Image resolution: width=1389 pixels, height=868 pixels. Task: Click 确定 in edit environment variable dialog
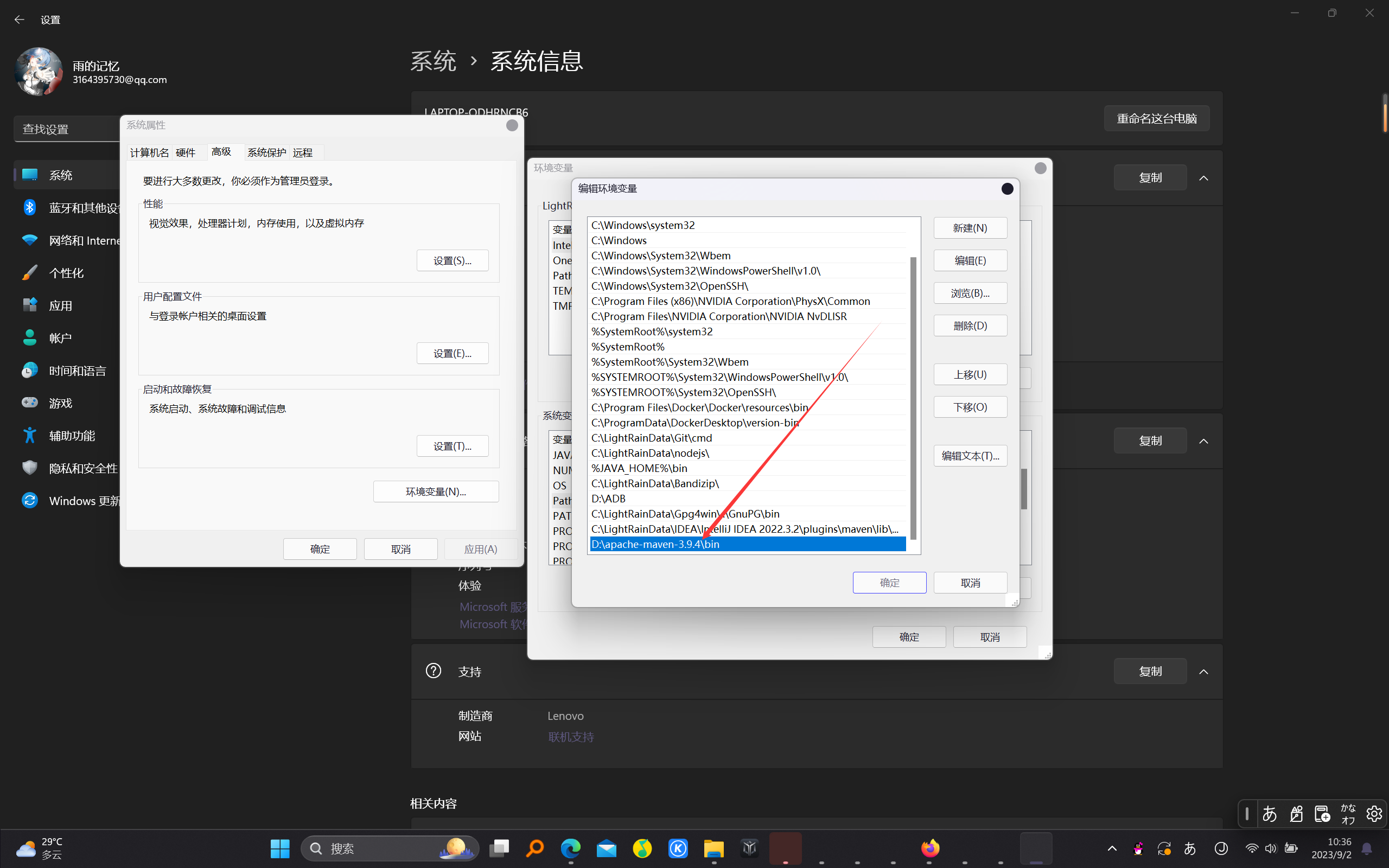tap(889, 583)
